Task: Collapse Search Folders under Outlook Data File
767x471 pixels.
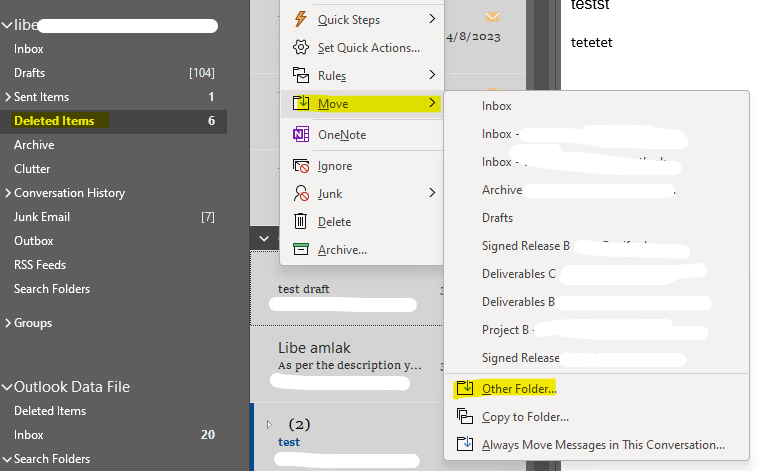Action: point(7,459)
